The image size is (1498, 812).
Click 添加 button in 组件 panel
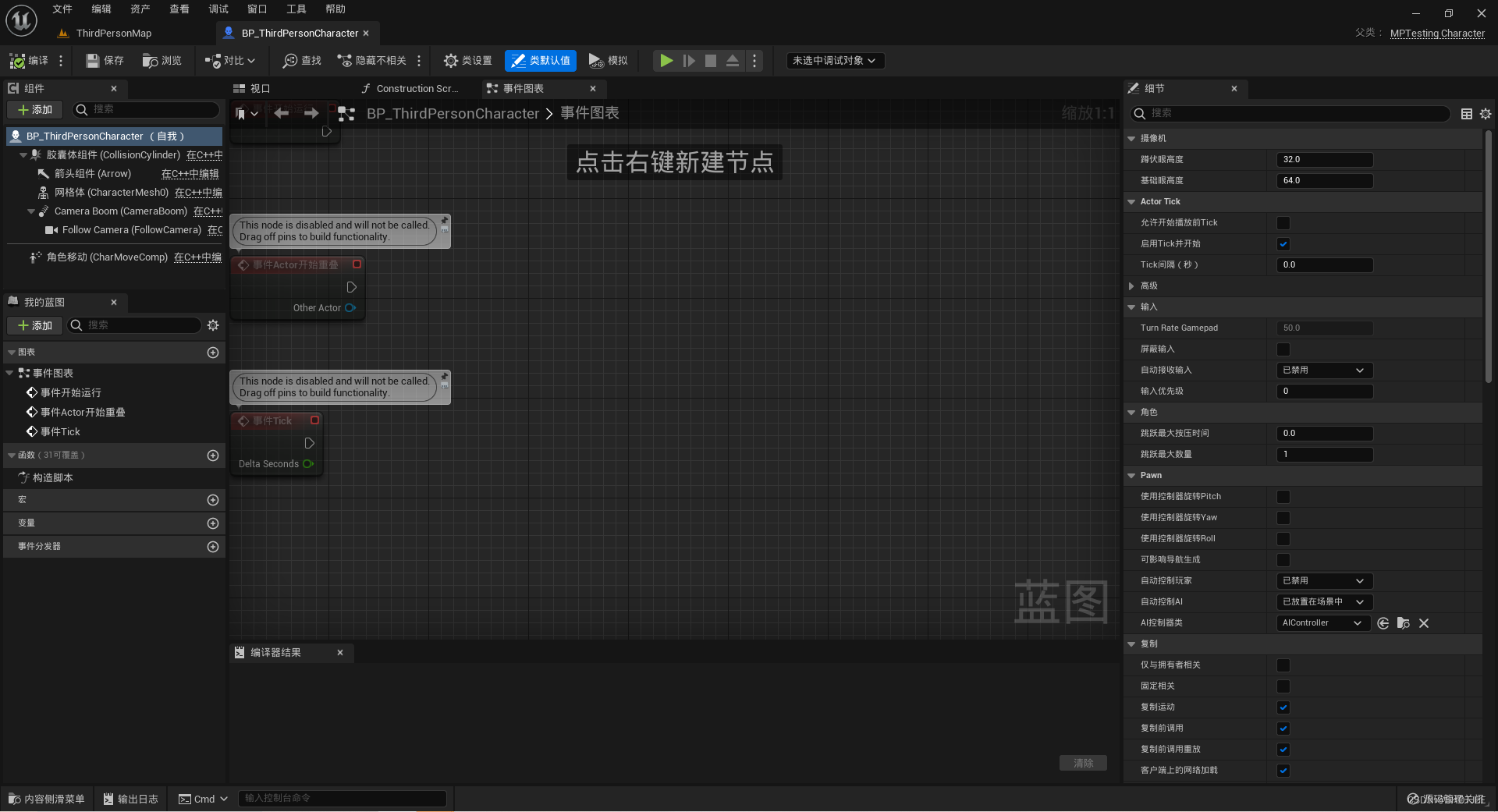point(35,110)
